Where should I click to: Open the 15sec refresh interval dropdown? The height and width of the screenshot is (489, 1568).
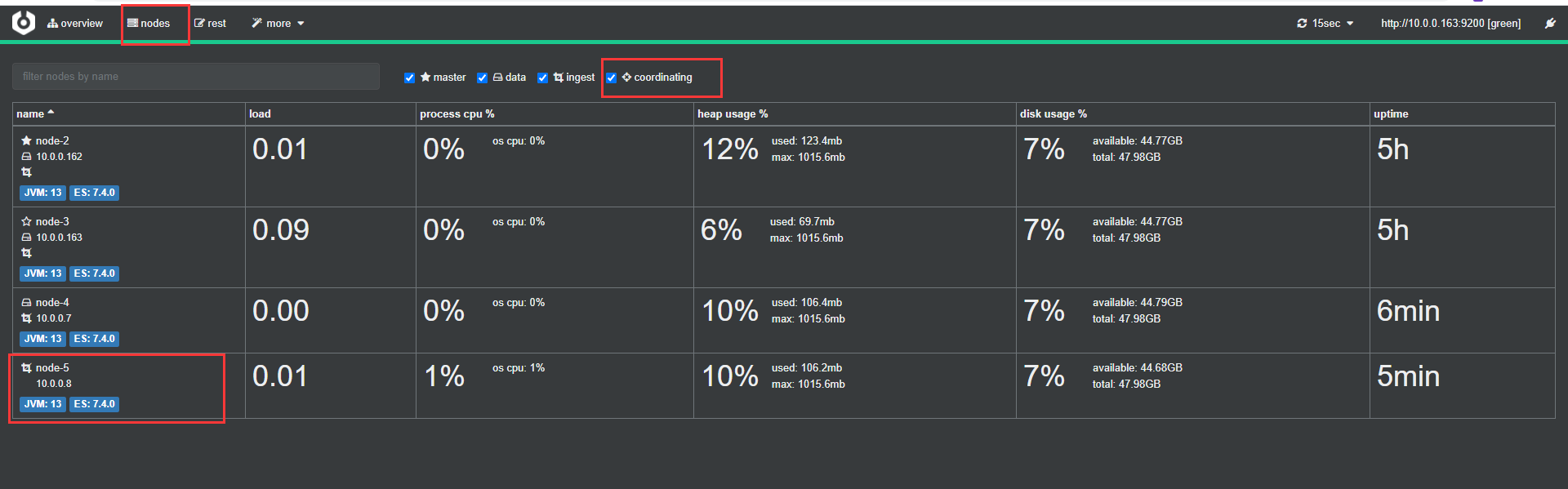pyautogui.click(x=1325, y=24)
